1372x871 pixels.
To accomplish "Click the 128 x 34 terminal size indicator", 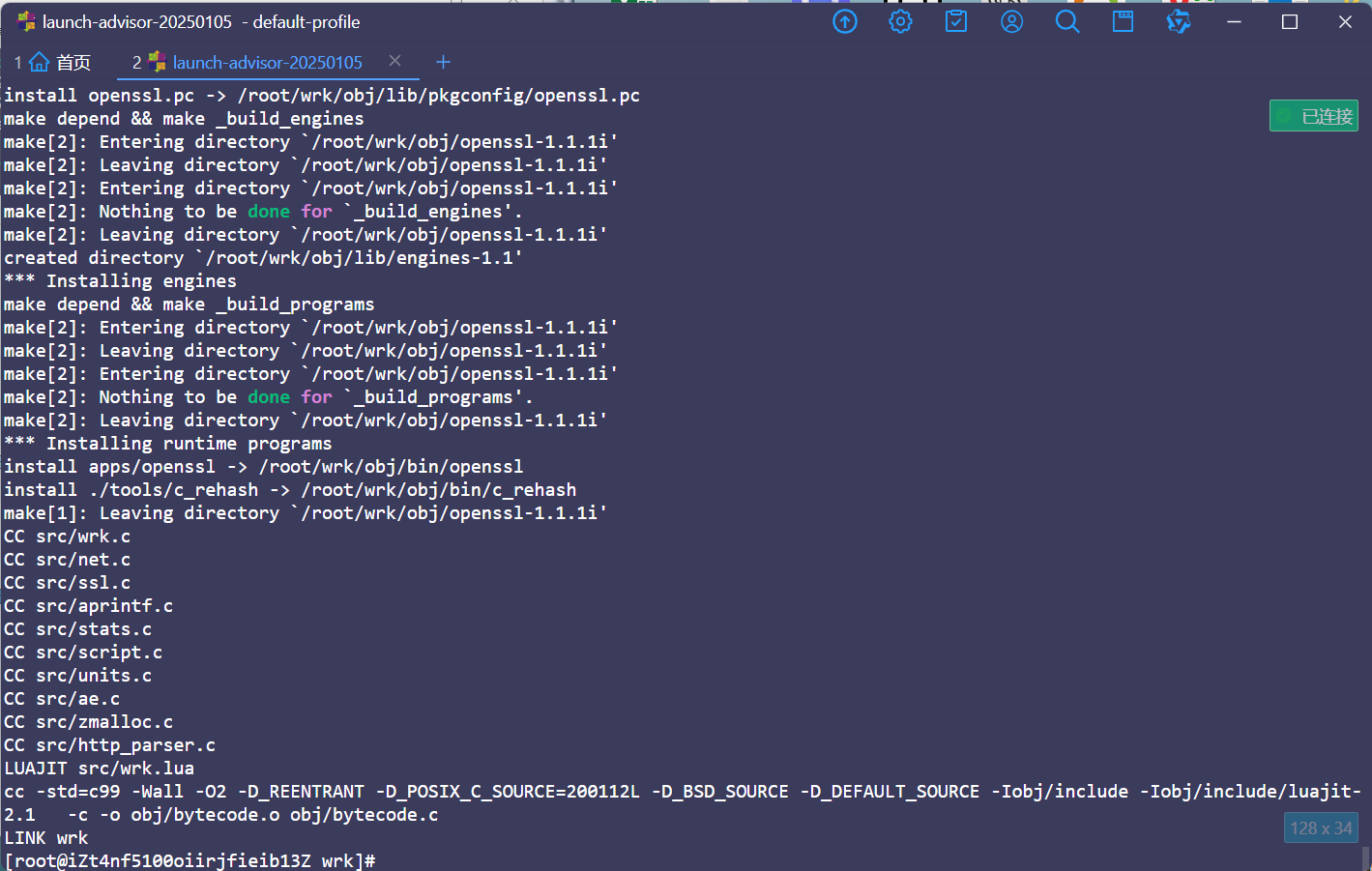I will (1321, 827).
